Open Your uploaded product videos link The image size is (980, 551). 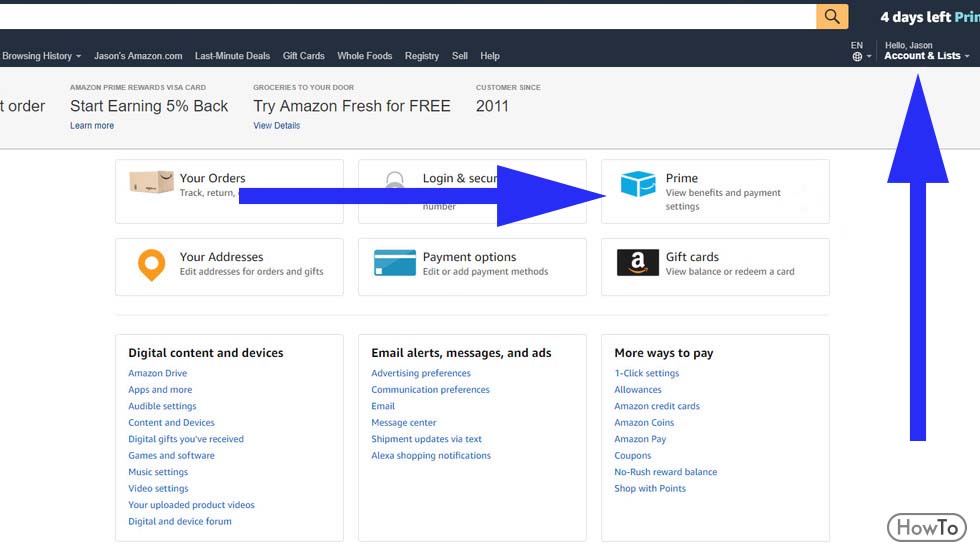point(191,505)
